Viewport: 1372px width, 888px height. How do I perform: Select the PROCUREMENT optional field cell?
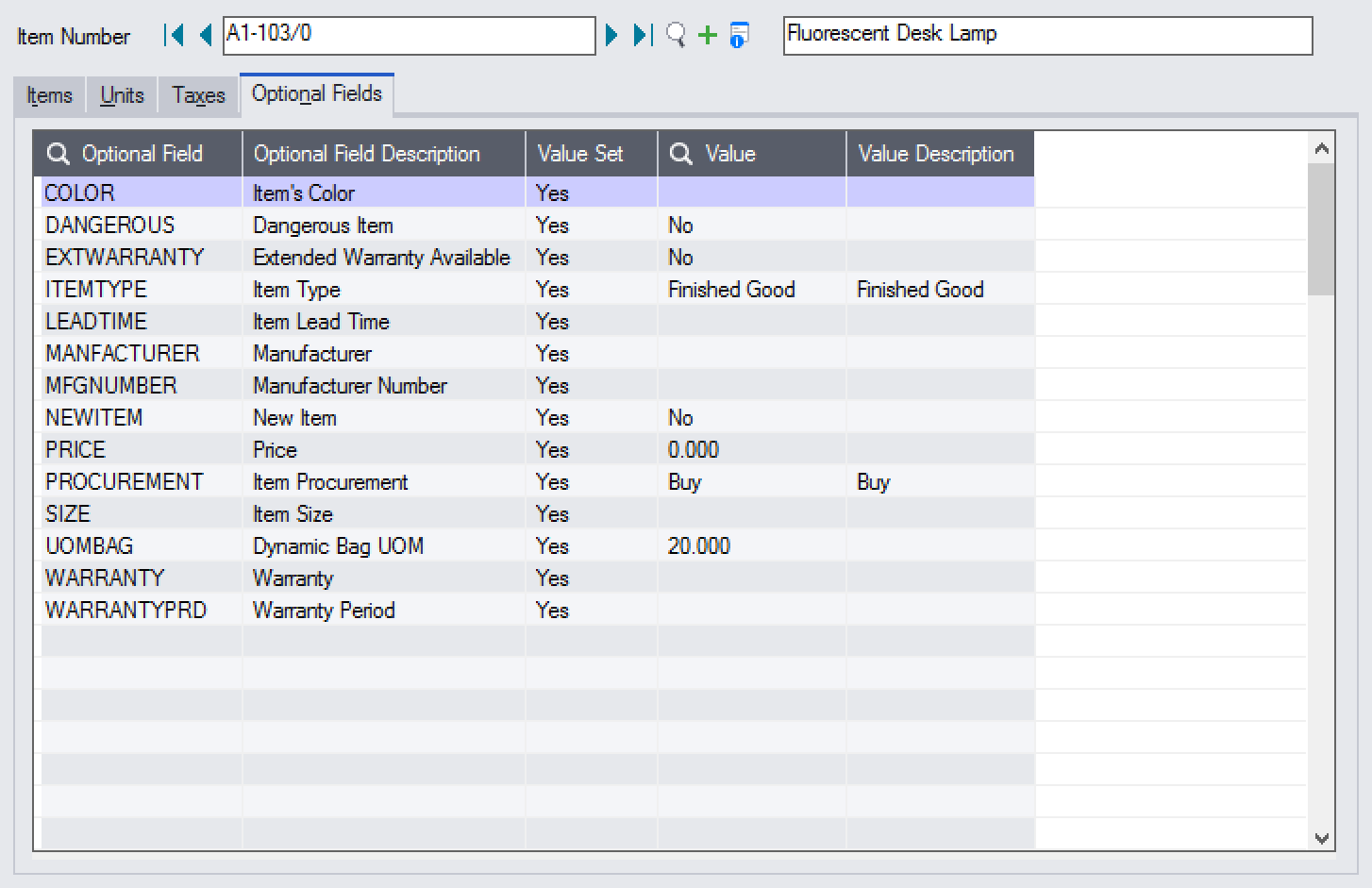[x=142, y=481]
